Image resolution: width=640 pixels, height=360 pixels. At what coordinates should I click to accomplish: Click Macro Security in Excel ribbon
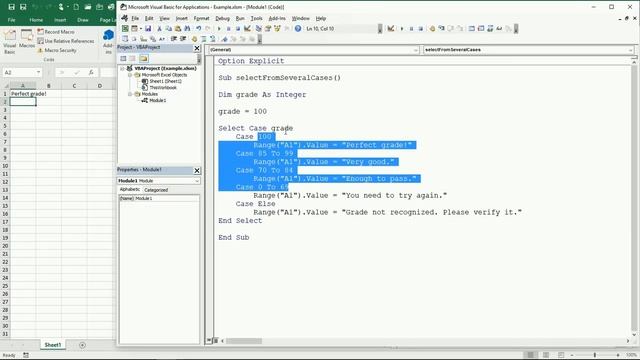click(x=57, y=50)
